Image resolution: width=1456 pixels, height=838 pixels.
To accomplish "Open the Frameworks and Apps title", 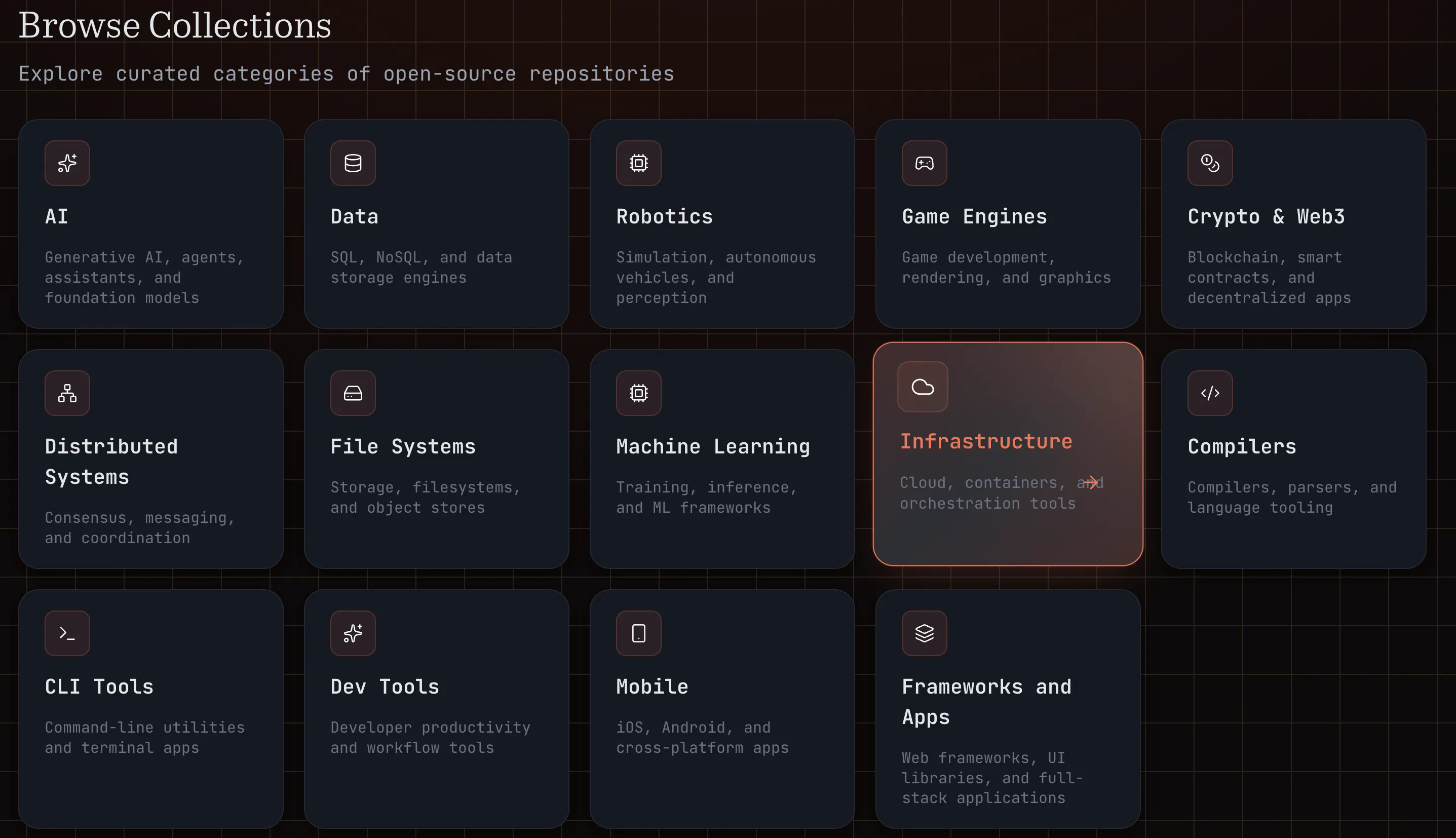I will tap(986, 702).
